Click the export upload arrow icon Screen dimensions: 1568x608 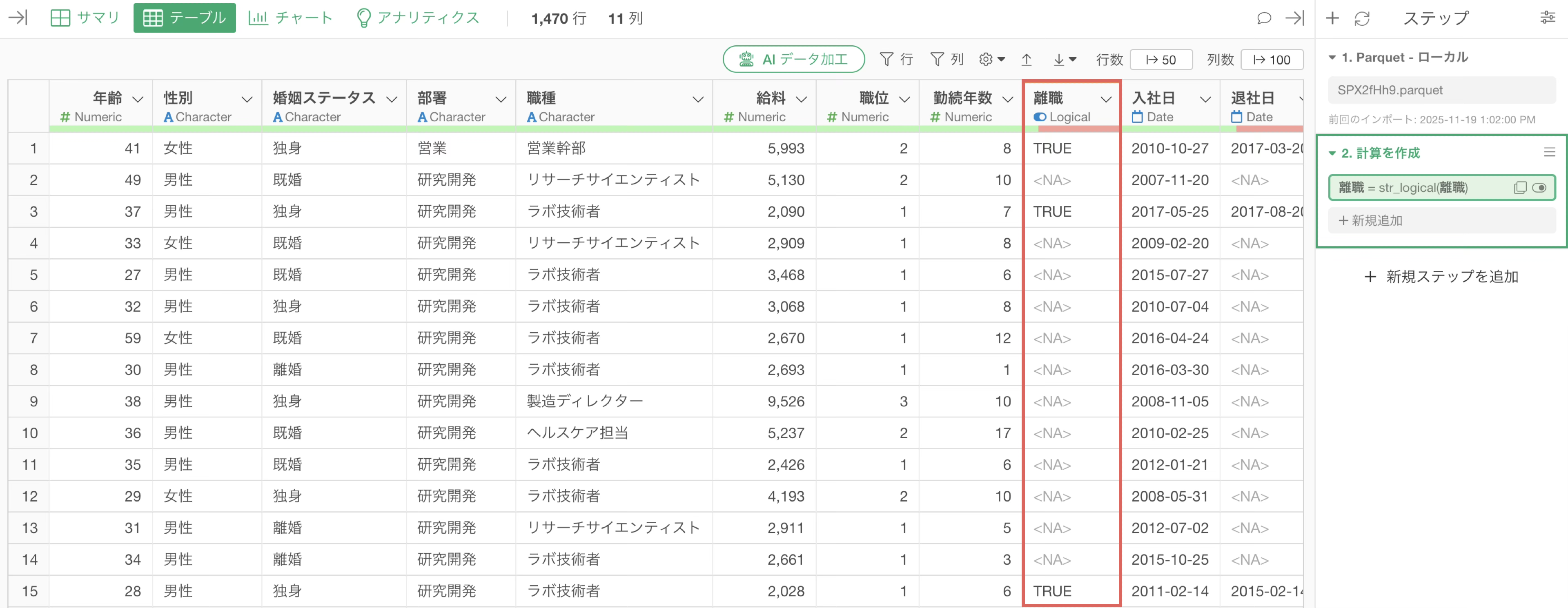tap(1026, 60)
